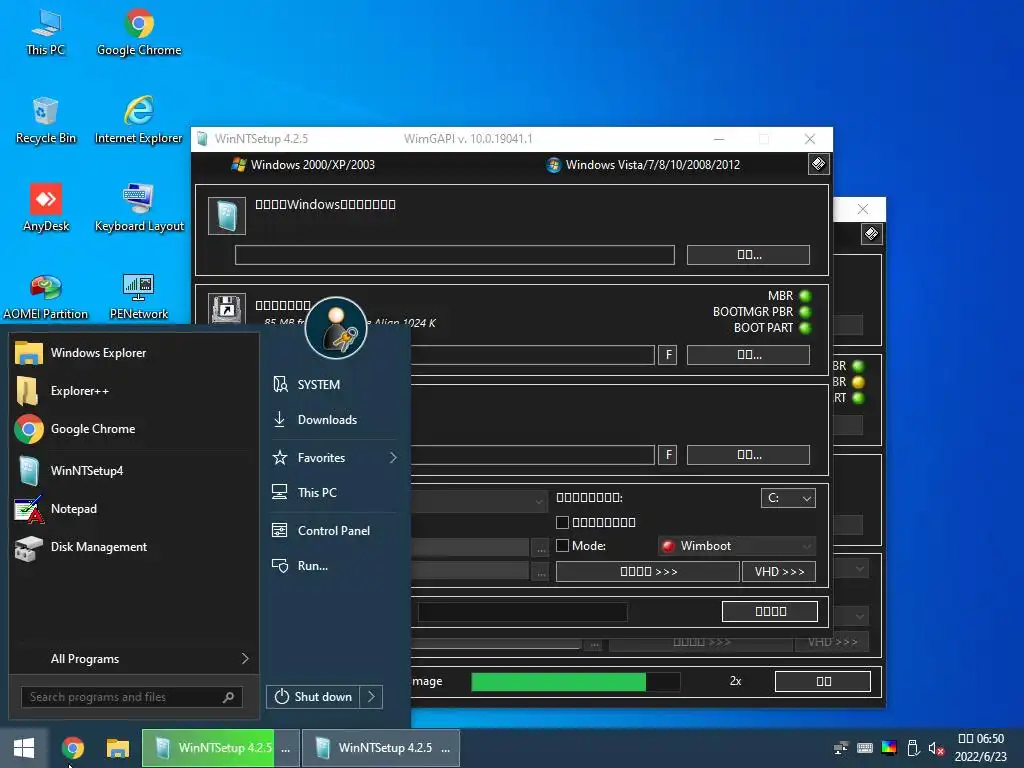1024x768 pixels.
Task: Open This PC desktop icon
Action: pos(46,33)
